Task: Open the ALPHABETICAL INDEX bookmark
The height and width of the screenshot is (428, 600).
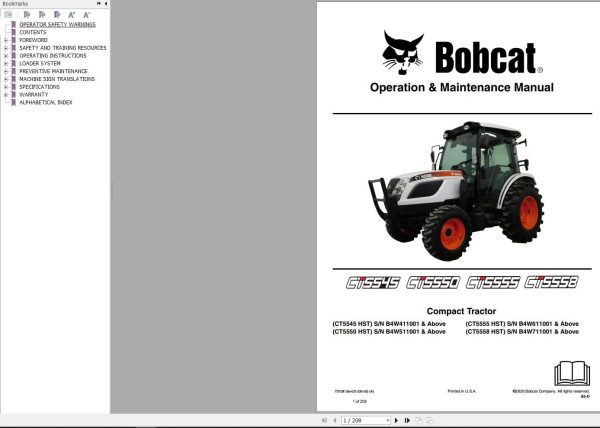Action: point(46,103)
